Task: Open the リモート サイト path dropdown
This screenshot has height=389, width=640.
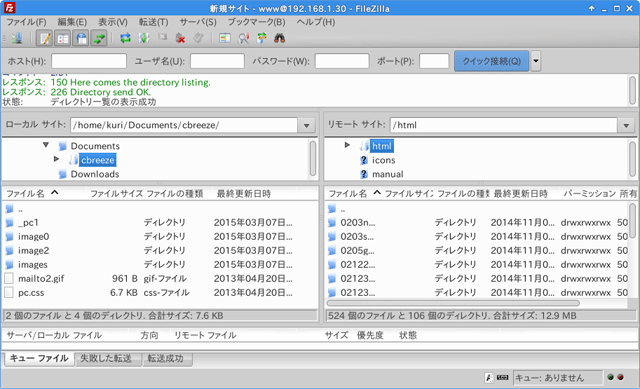Action: (626, 125)
